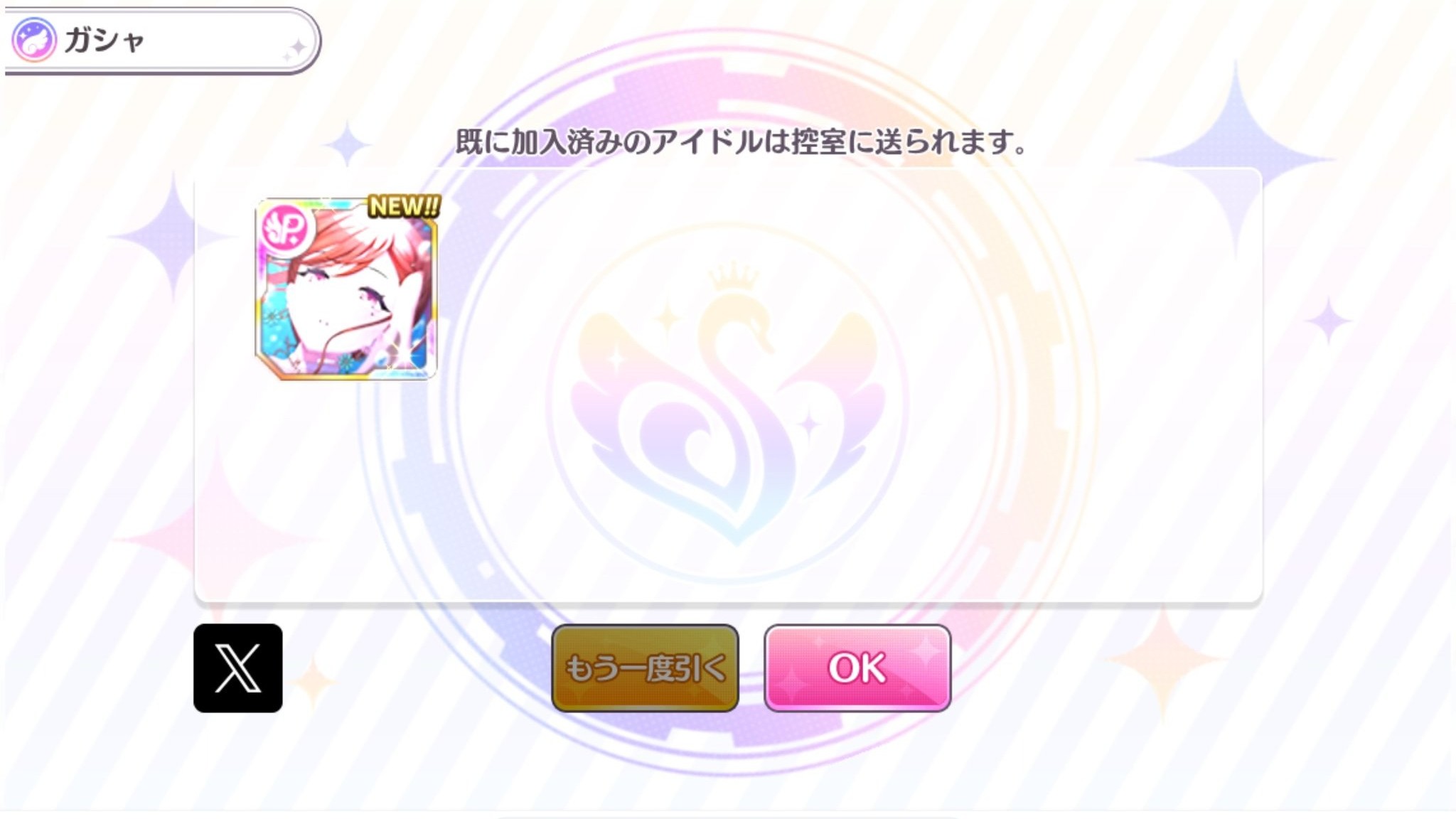1456x819 pixels.
Task: Click the small blue sparkle beside notice text
Action: pyautogui.click(x=347, y=144)
